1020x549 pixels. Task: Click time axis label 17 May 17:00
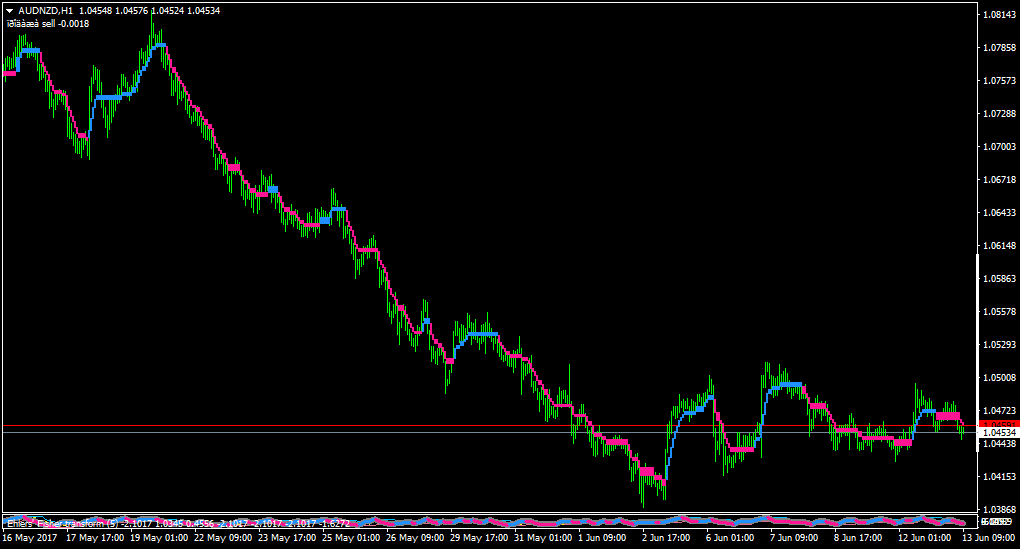95,538
